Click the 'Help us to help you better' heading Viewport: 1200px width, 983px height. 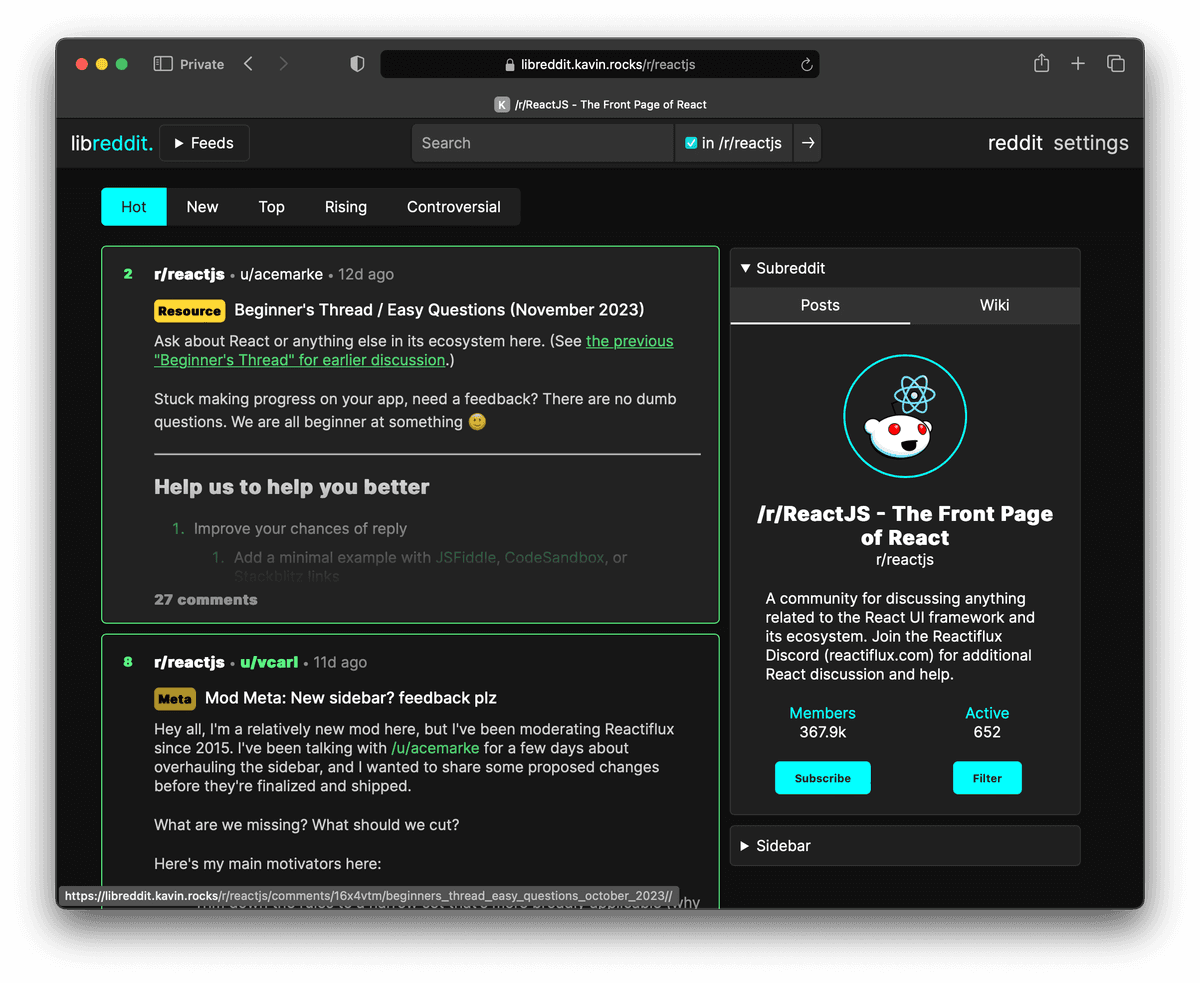point(292,487)
